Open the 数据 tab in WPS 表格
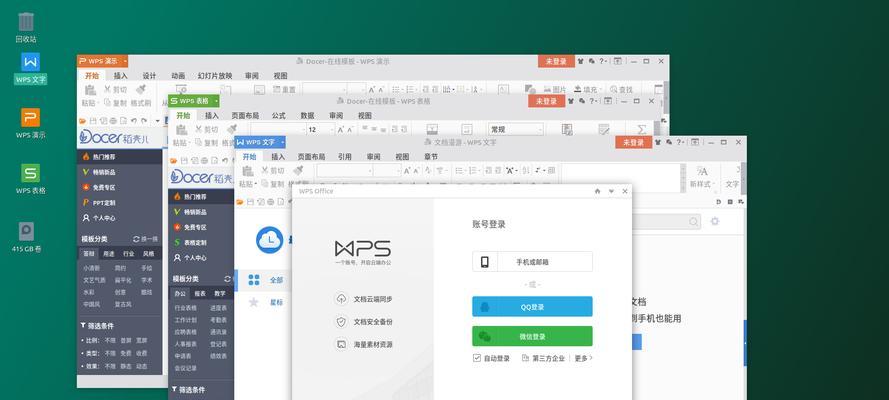 [307, 116]
